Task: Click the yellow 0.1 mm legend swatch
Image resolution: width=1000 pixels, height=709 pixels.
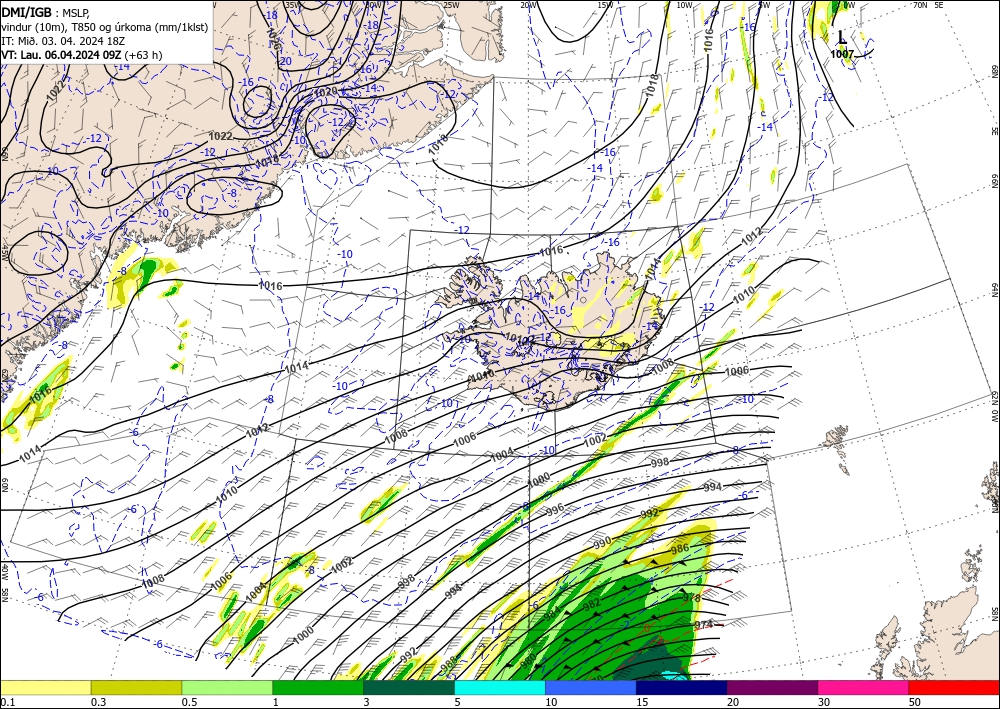Action: (x=45, y=687)
